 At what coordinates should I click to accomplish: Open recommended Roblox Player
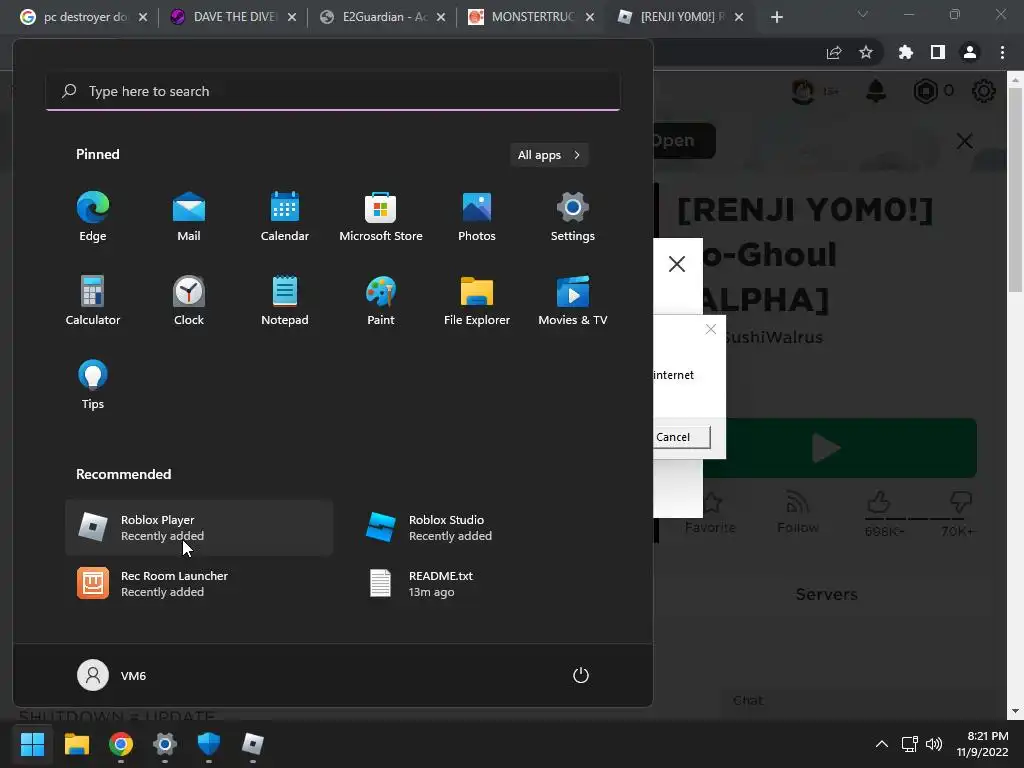coord(199,528)
